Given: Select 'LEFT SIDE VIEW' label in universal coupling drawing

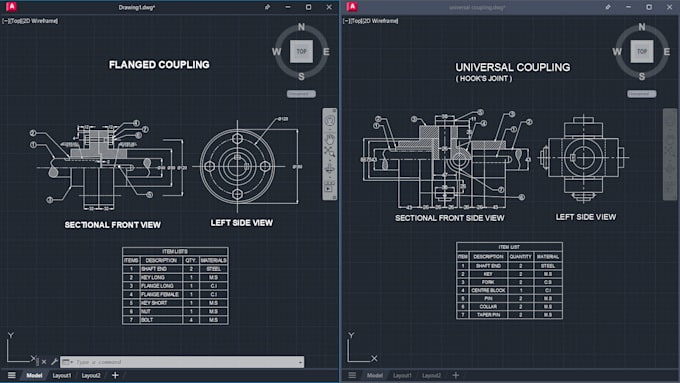Looking at the screenshot, I should (586, 217).
